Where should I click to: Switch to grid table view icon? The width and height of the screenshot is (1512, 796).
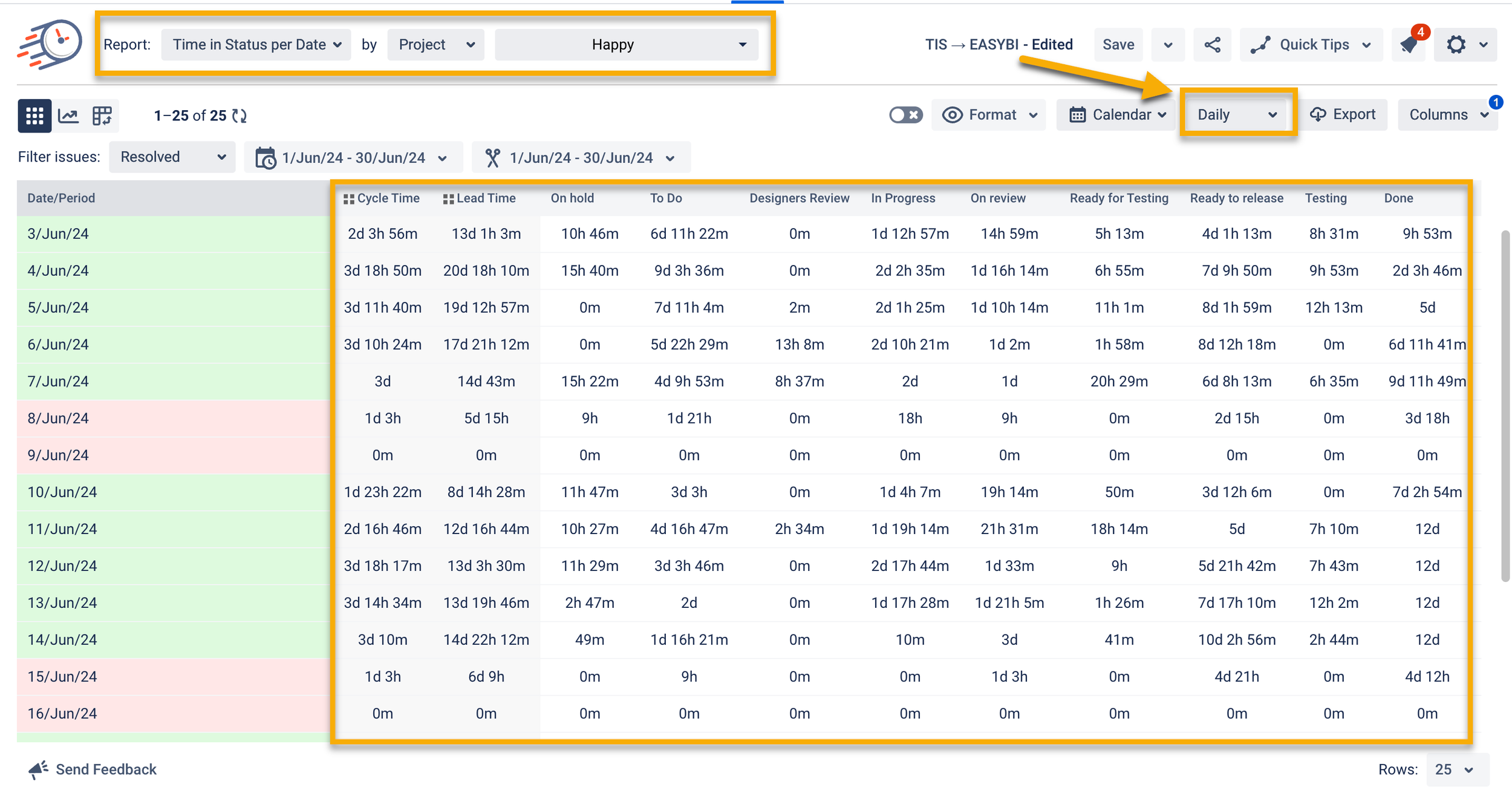tap(34, 115)
